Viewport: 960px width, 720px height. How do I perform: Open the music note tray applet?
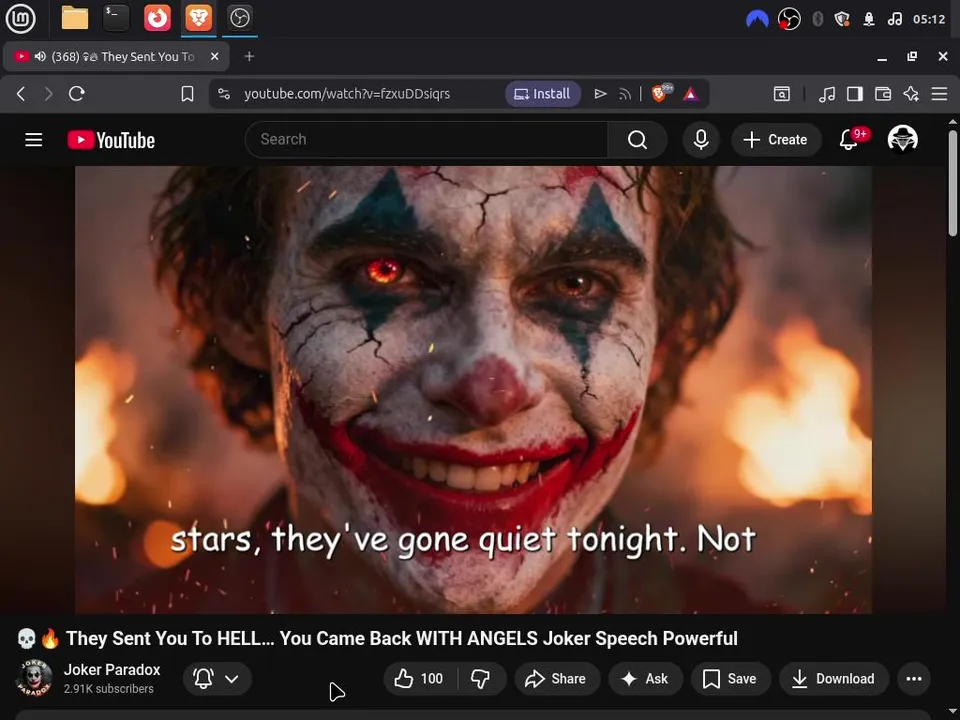[894, 19]
